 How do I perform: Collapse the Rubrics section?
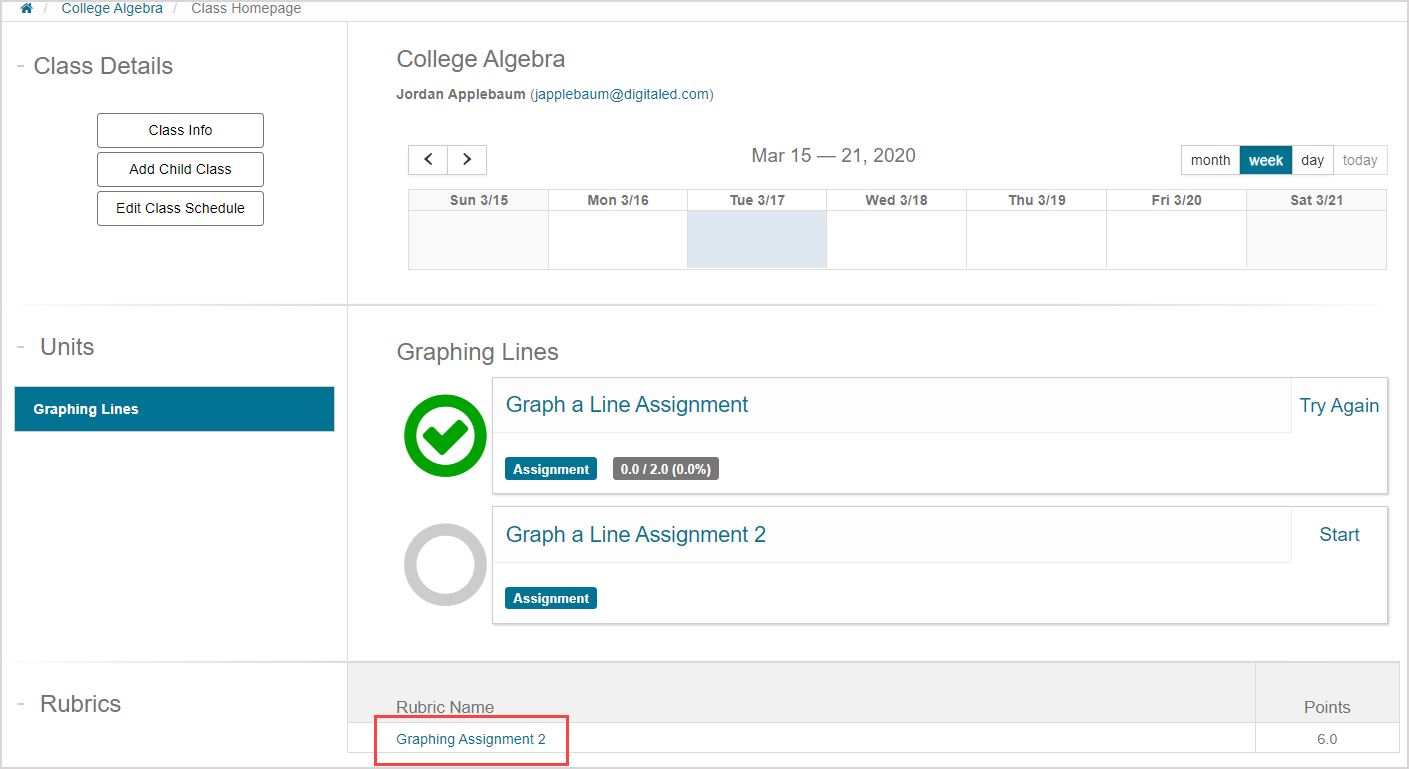(x=20, y=705)
